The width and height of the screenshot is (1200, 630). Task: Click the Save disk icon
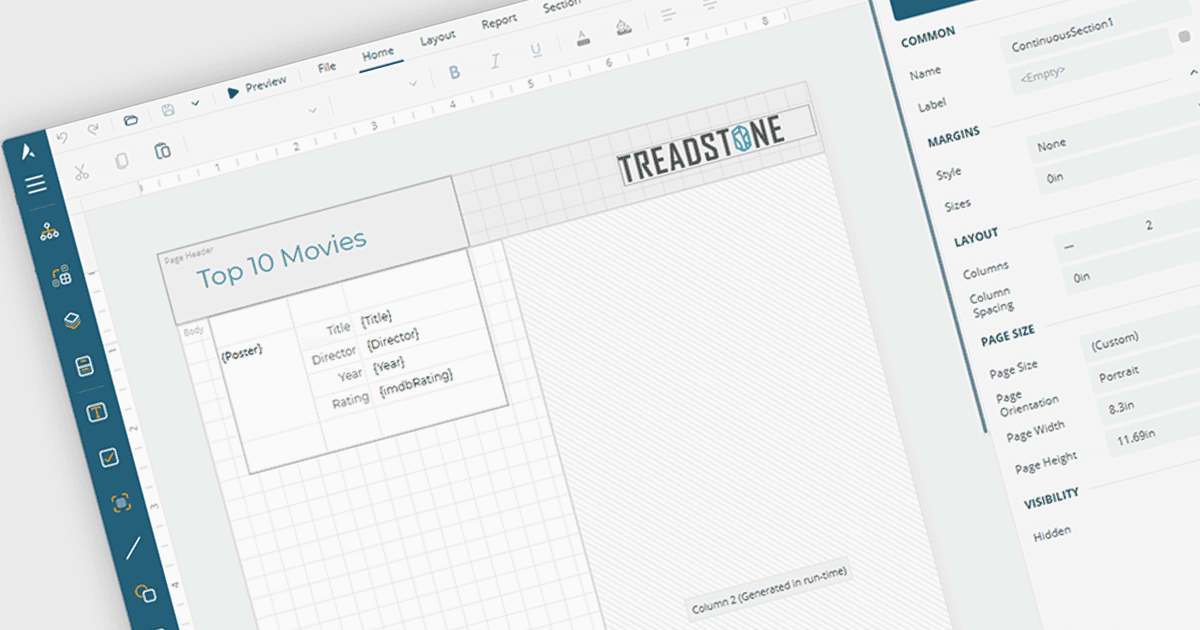[169, 109]
